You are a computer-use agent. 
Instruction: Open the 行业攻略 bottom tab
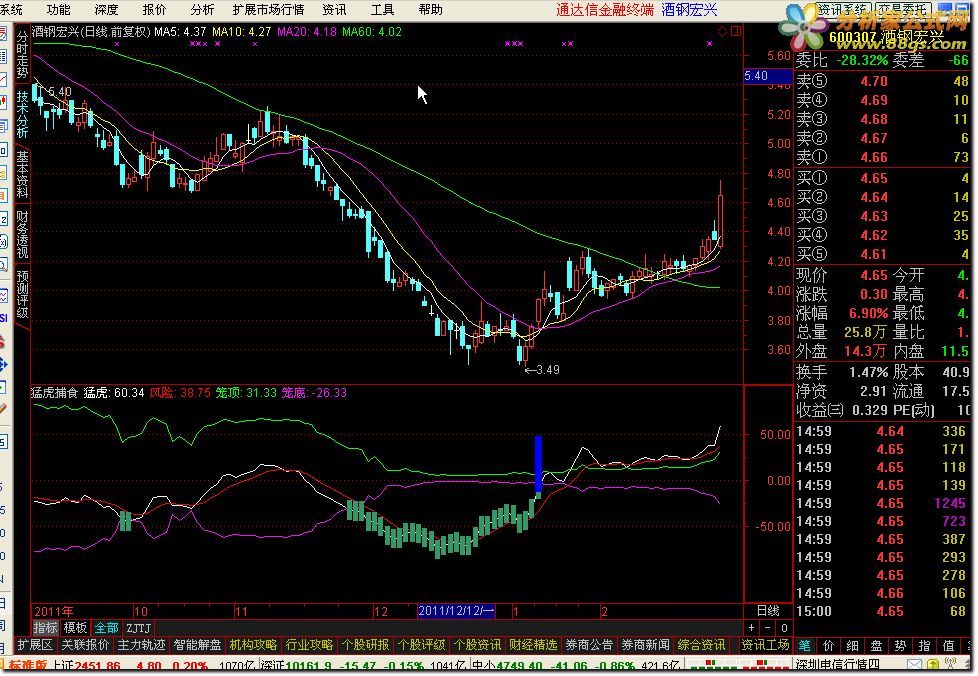click(309, 644)
